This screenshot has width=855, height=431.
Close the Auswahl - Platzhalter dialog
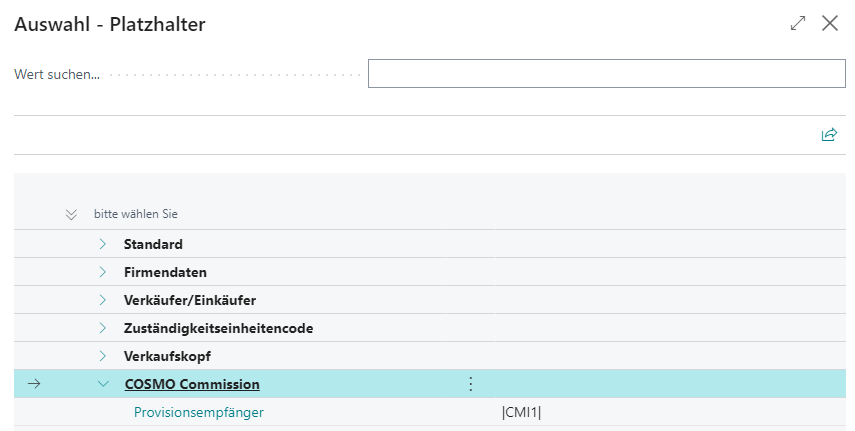point(829,23)
